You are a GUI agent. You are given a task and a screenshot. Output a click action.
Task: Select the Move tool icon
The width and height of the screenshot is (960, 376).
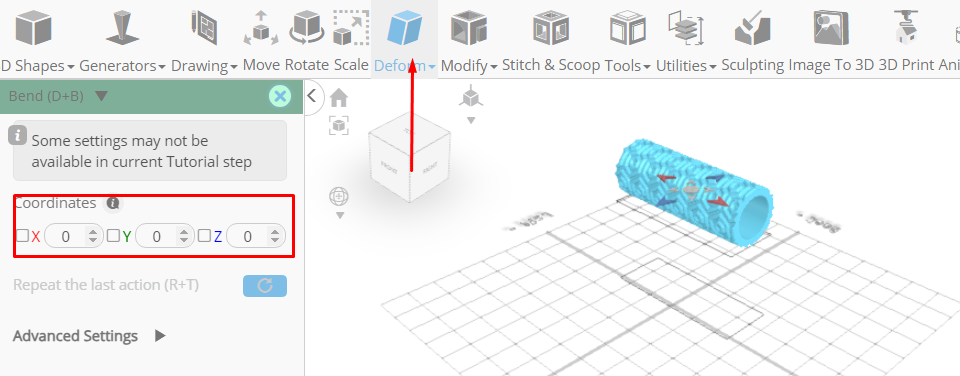[261, 28]
